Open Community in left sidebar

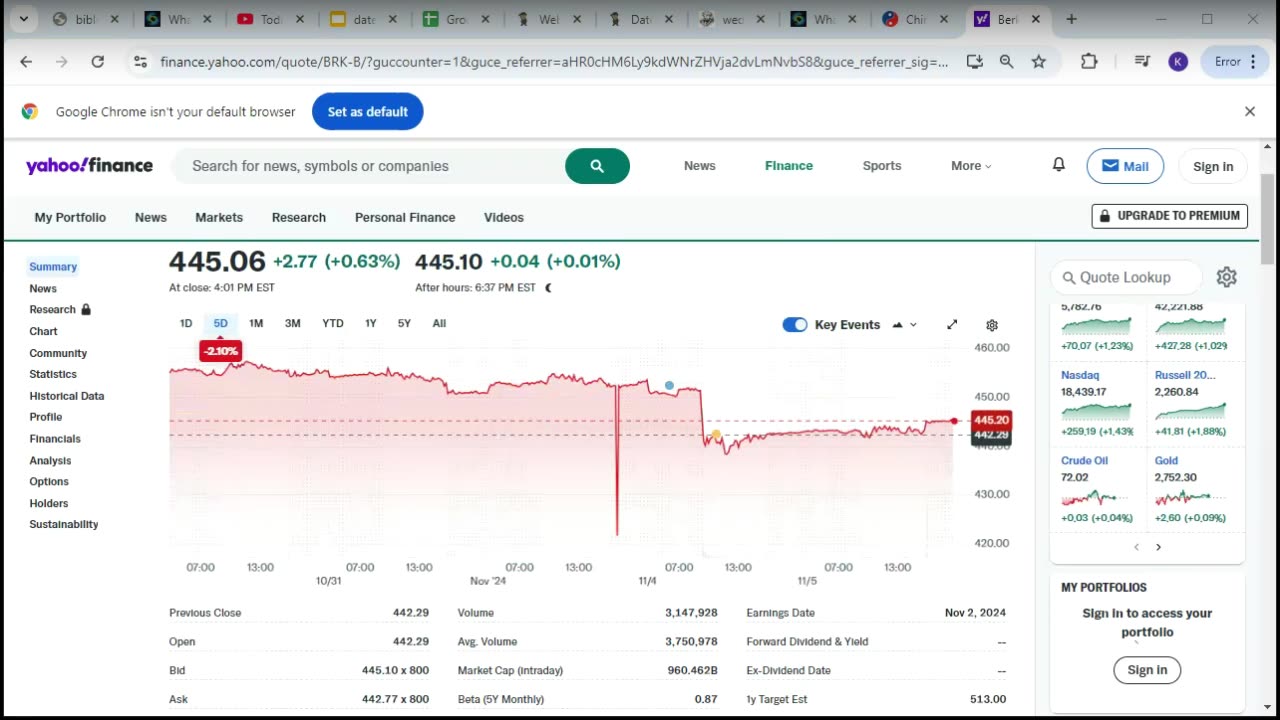click(x=58, y=353)
